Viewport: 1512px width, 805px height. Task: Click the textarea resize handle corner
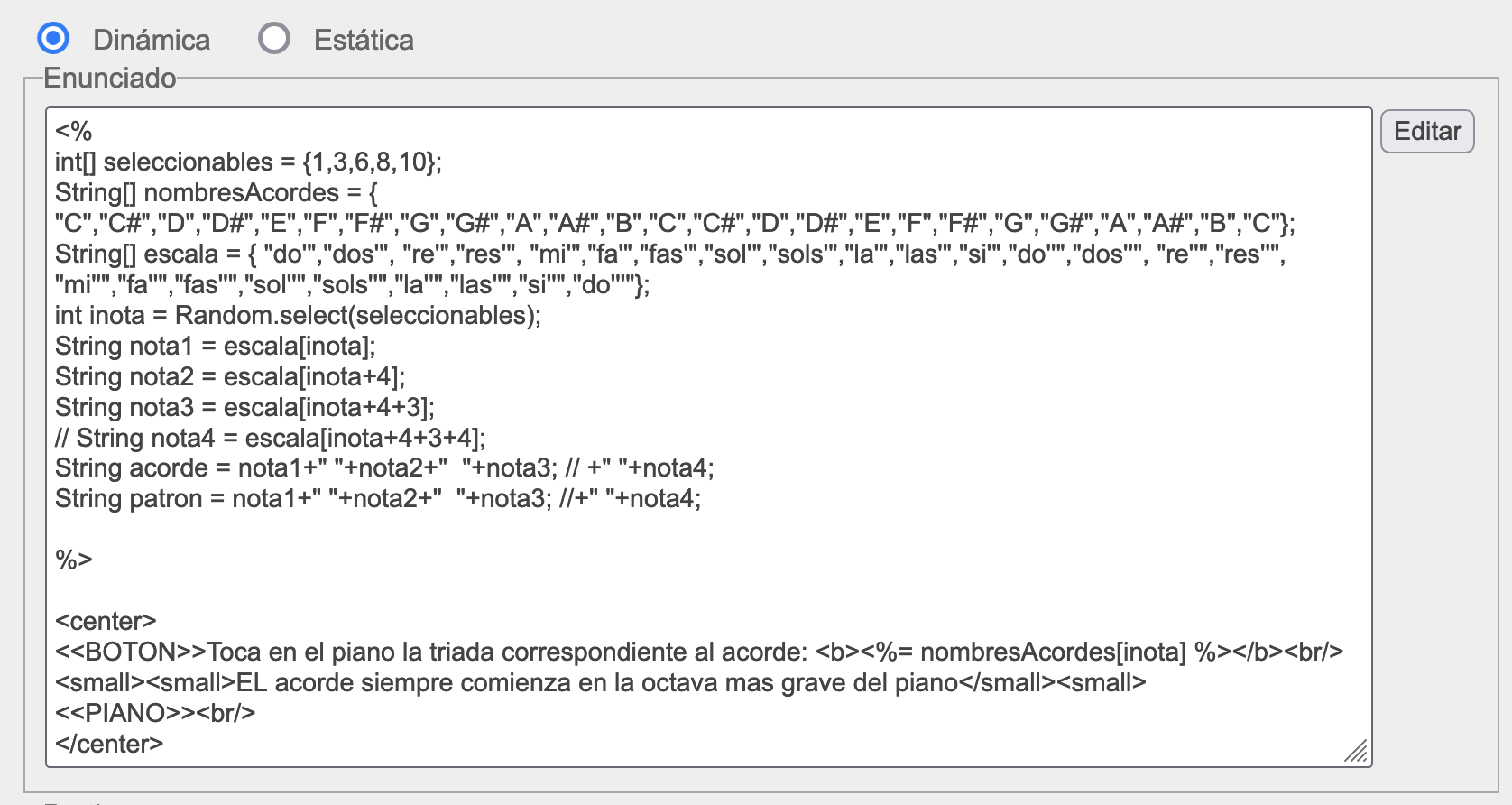point(1356,751)
